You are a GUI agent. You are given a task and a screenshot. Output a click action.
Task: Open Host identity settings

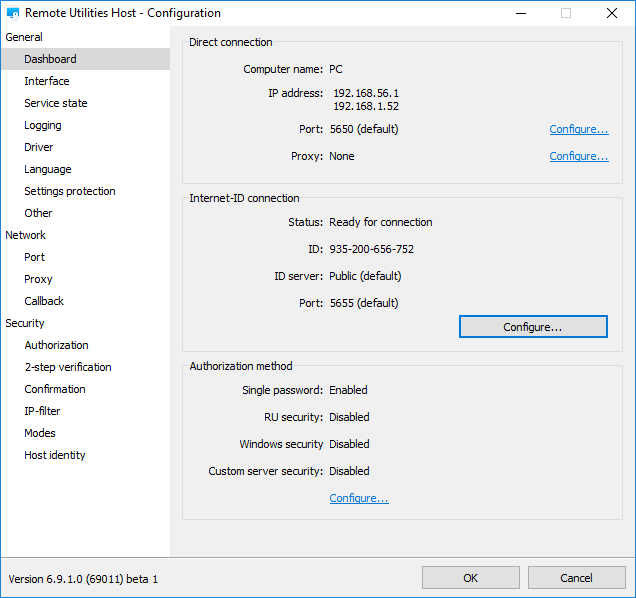click(x=55, y=455)
